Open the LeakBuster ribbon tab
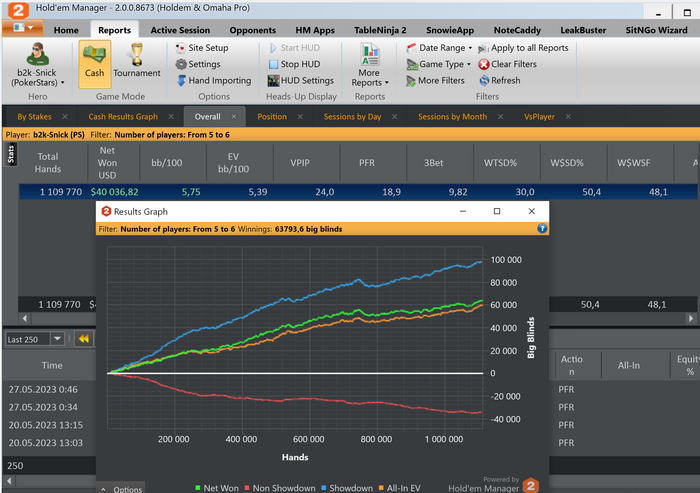The image size is (700, 493). coord(583,30)
